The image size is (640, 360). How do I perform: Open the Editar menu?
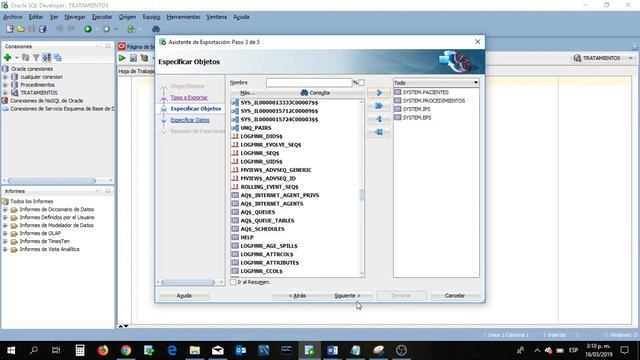(36, 17)
